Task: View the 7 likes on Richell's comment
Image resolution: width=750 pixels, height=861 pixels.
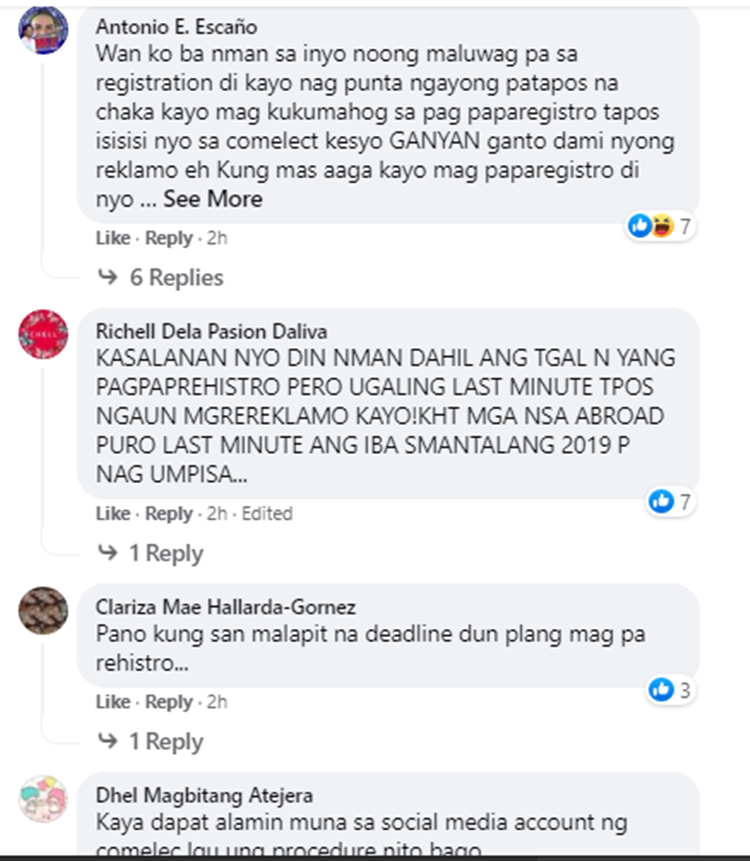Action: pos(670,501)
